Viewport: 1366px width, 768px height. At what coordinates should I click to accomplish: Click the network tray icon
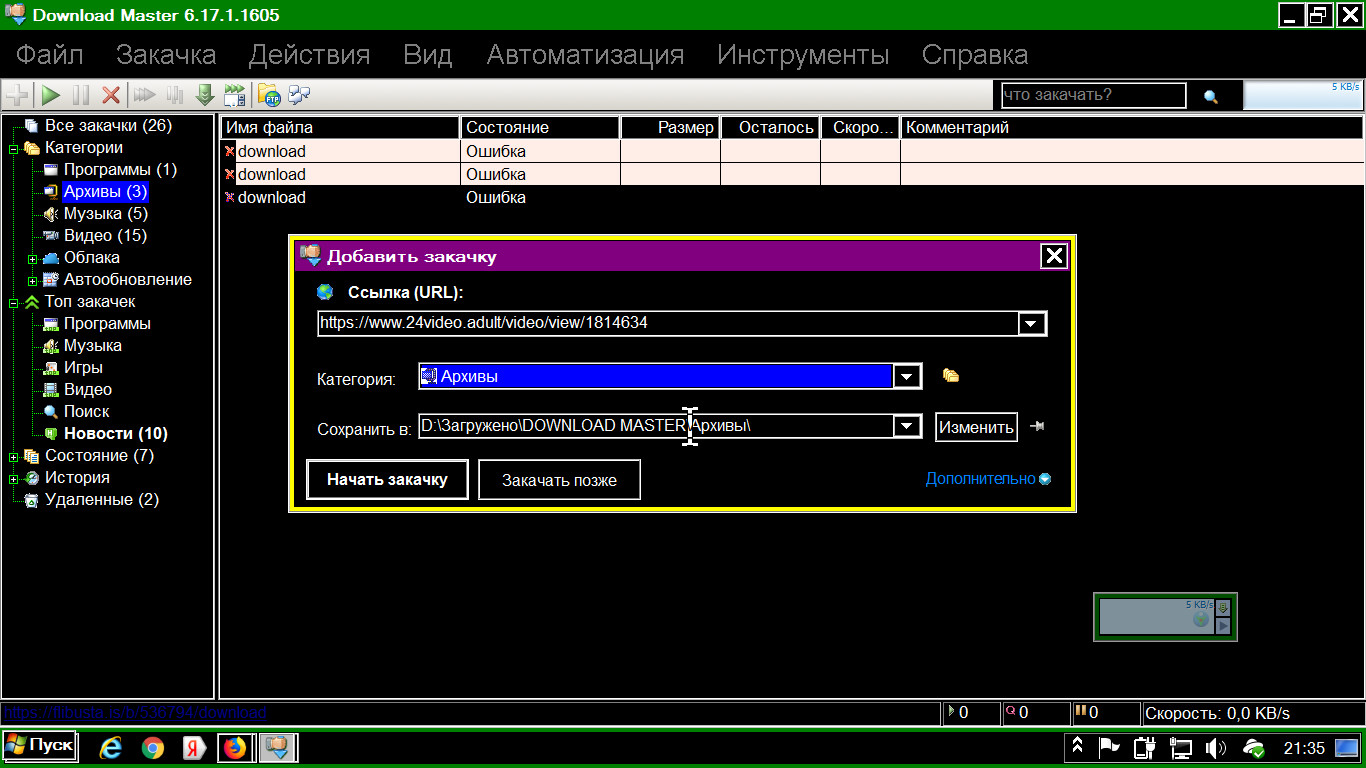point(1181,747)
